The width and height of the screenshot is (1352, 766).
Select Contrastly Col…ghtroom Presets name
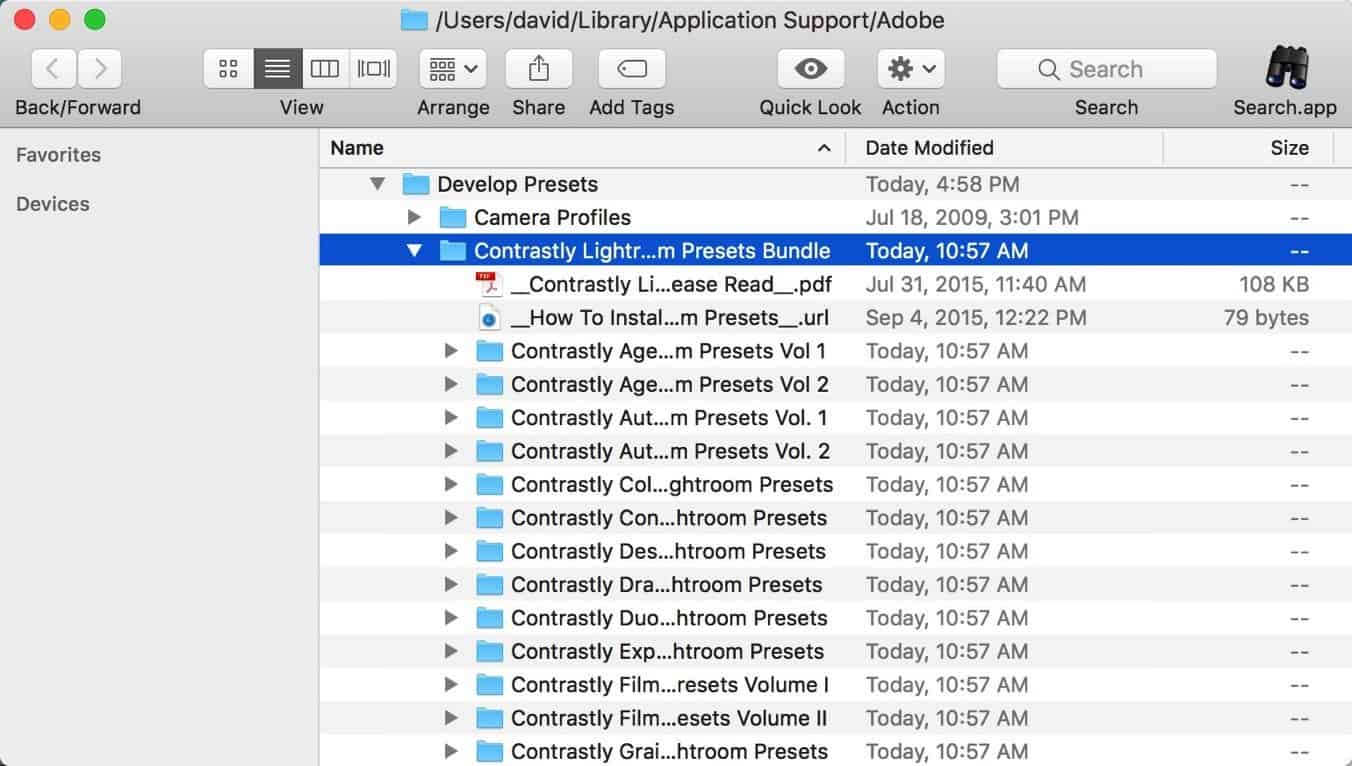[x=672, y=484]
